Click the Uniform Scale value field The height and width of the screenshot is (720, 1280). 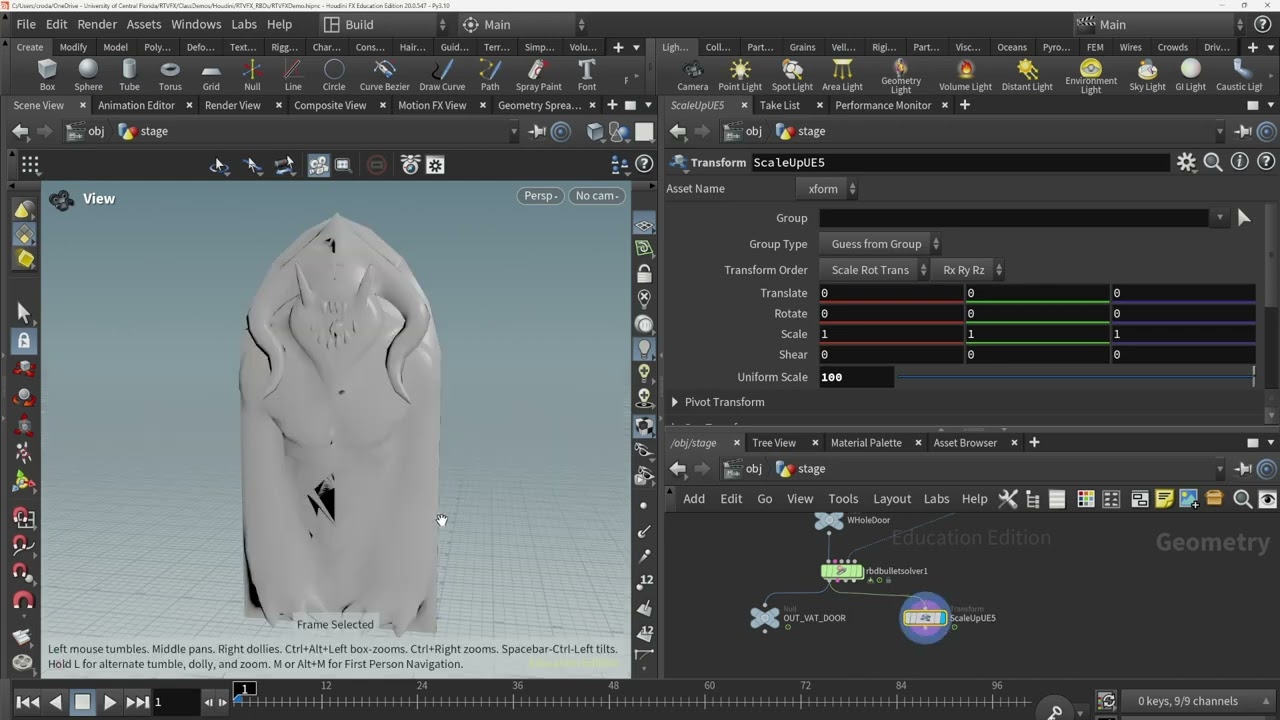point(856,377)
